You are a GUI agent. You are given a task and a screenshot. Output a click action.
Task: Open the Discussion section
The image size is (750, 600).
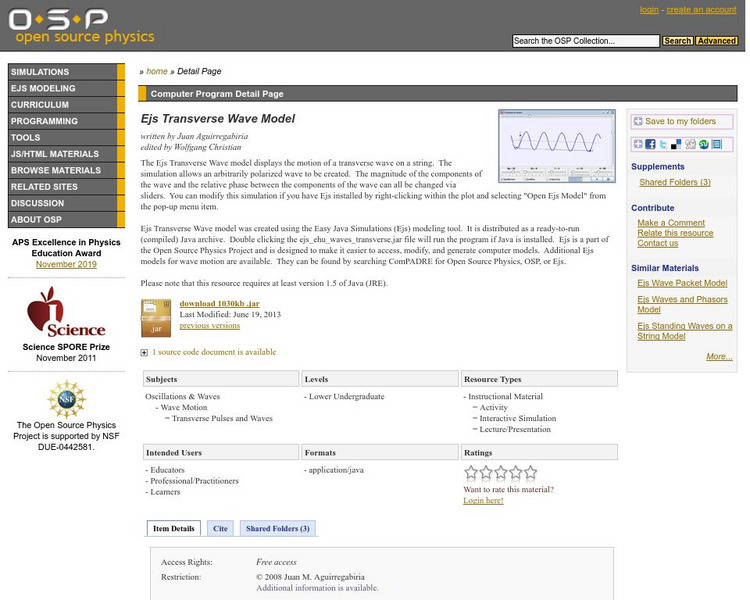(x=66, y=203)
